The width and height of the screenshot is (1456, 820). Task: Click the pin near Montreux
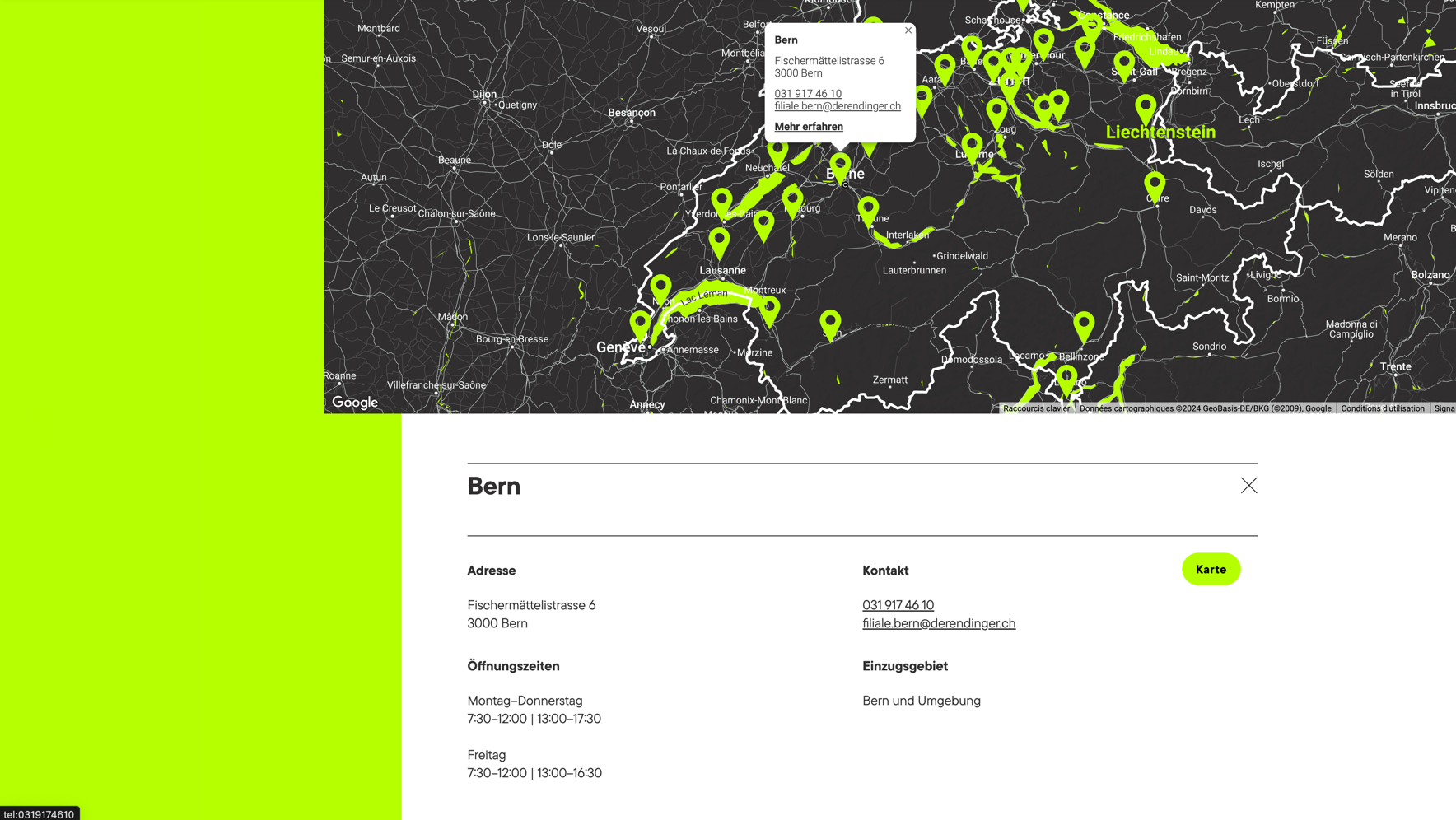(769, 310)
